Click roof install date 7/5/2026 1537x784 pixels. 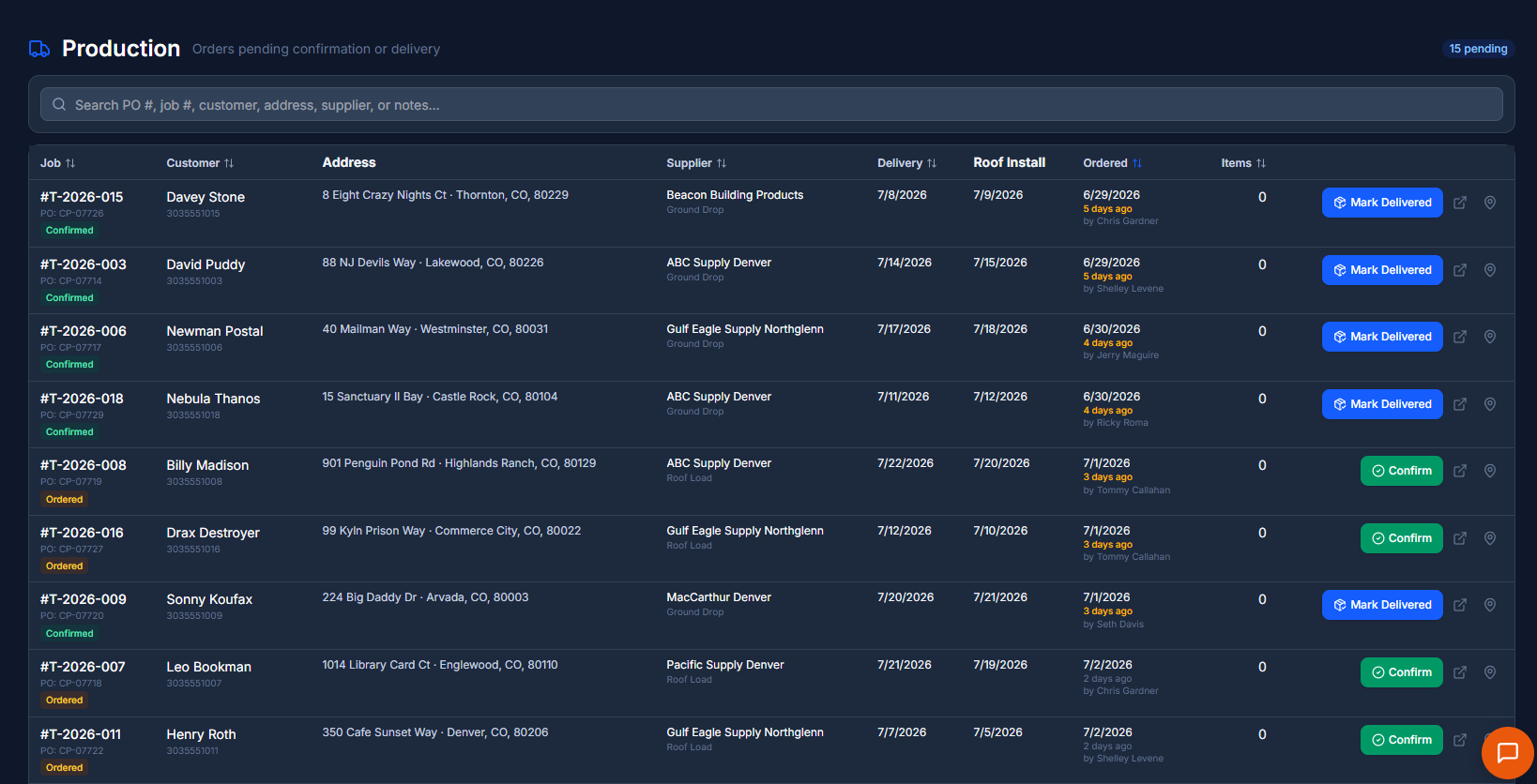point(997,732)
